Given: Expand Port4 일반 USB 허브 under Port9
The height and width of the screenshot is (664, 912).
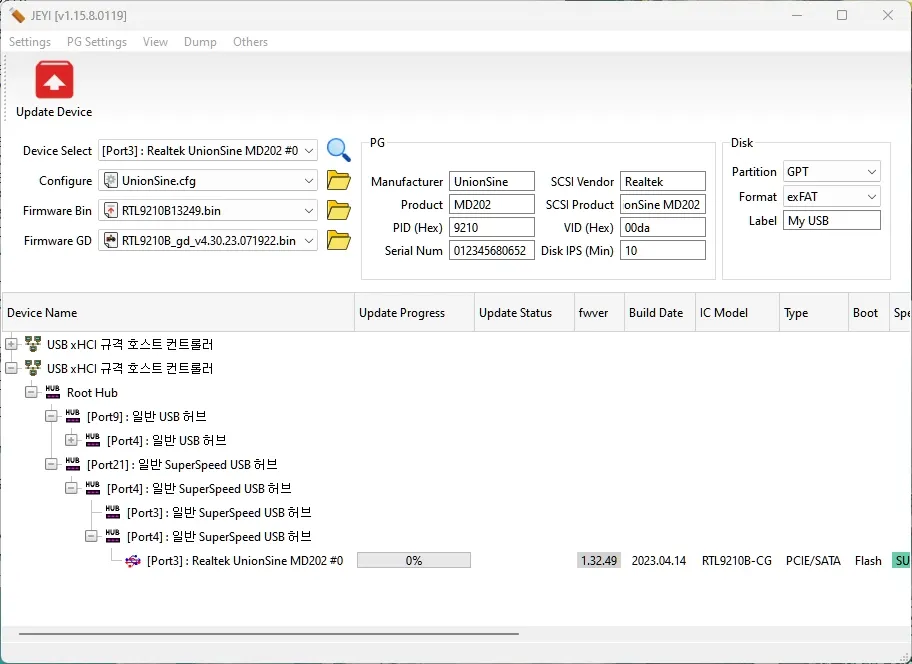Looking at the screenshot, I should [x=71, y=440].
